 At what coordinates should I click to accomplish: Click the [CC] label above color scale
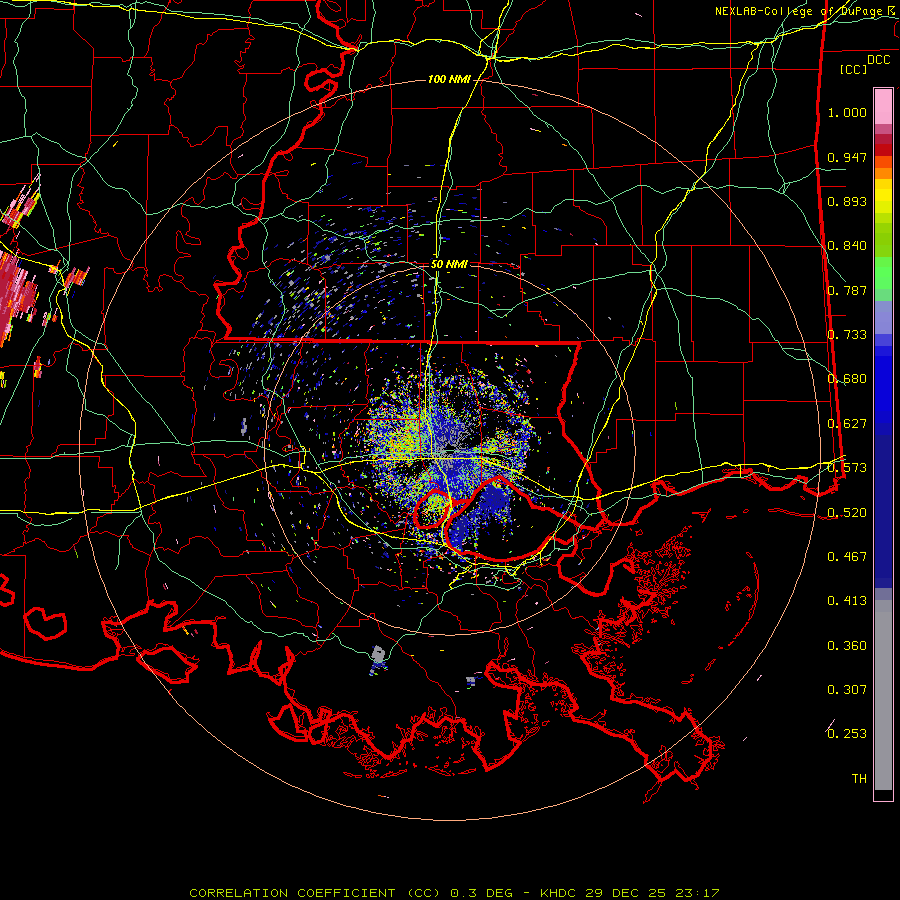[854, 69]
